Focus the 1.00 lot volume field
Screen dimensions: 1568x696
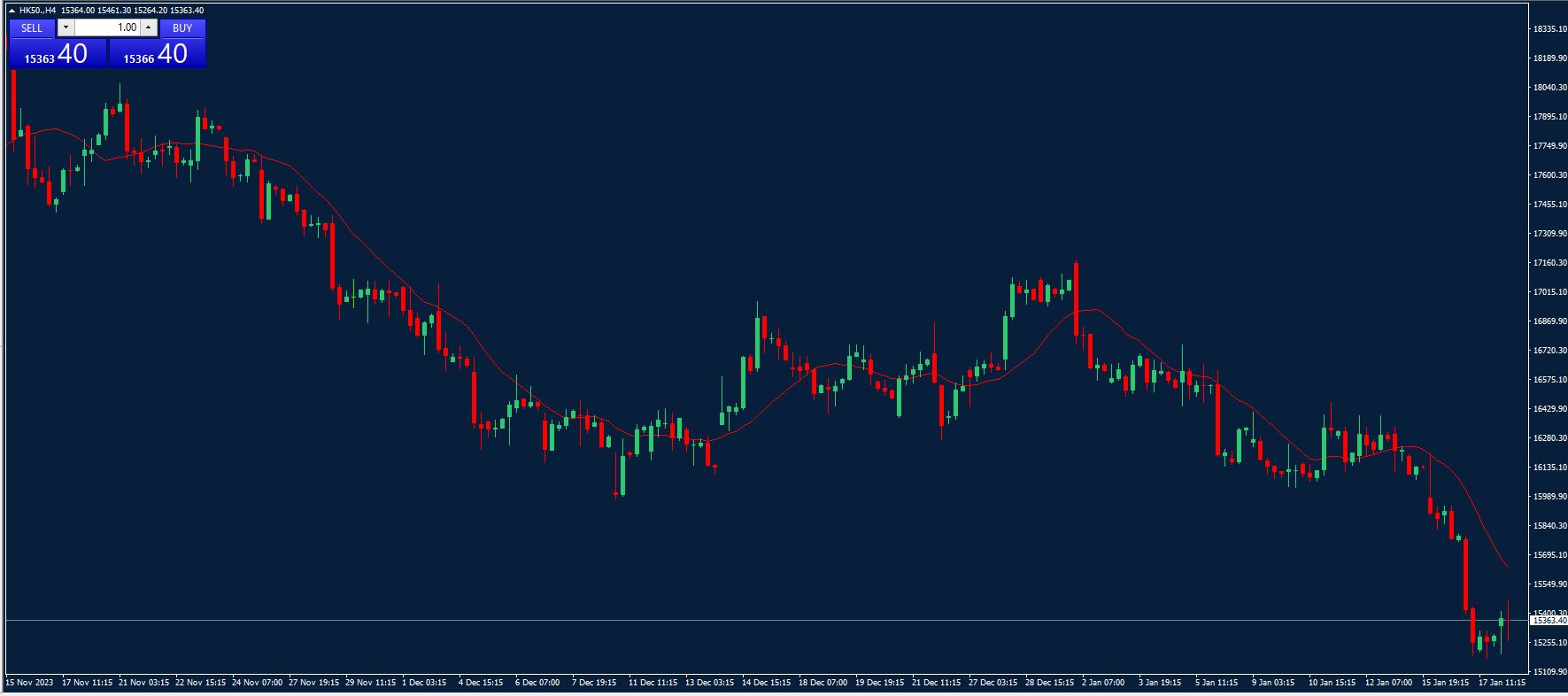(x=108, y=28)
